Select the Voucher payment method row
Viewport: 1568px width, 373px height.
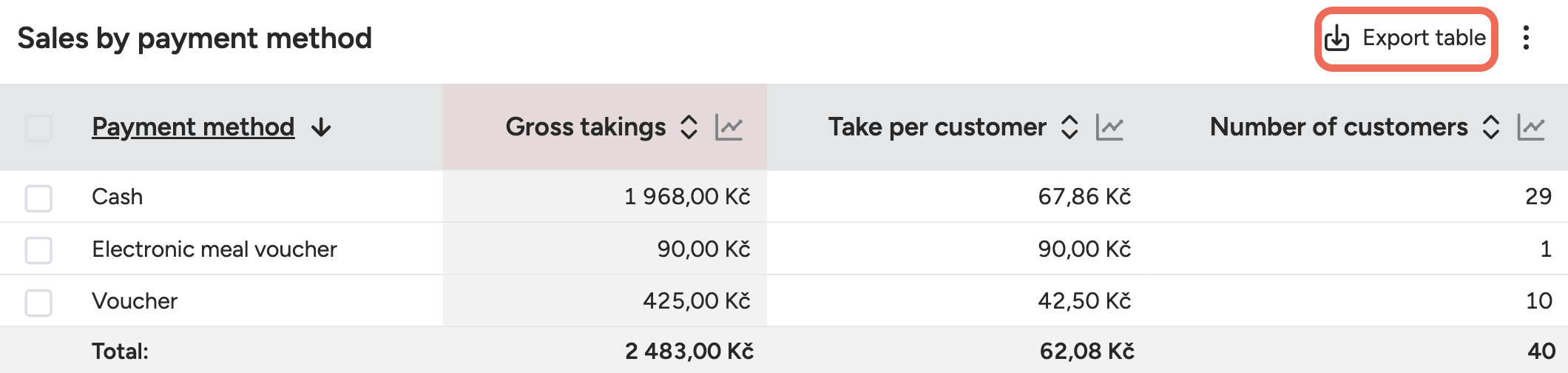click(x=135, y=301)
